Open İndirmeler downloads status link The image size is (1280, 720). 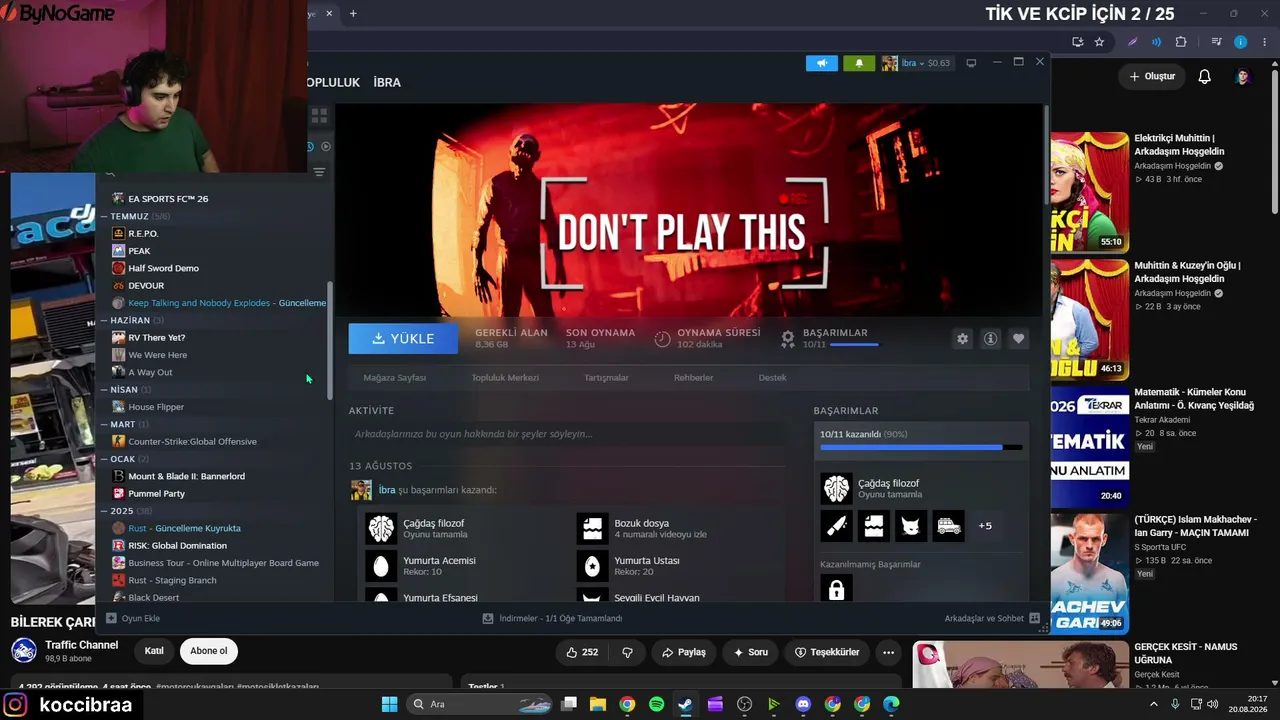point(552,618)
